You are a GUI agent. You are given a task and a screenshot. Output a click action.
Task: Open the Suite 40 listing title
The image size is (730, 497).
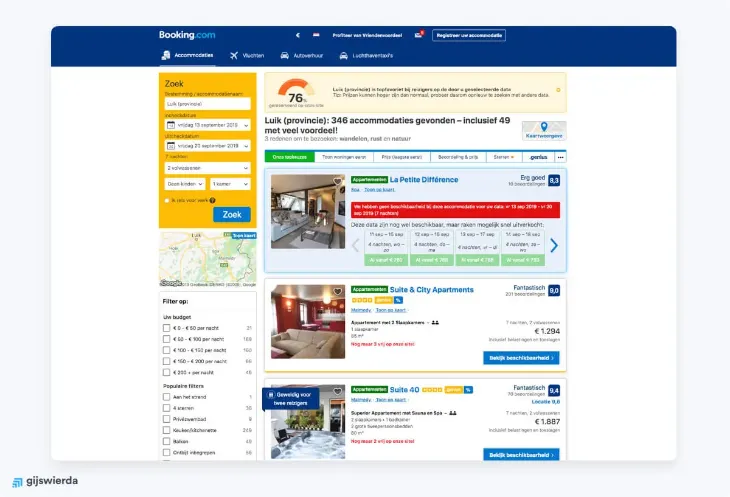click(405, 390)
